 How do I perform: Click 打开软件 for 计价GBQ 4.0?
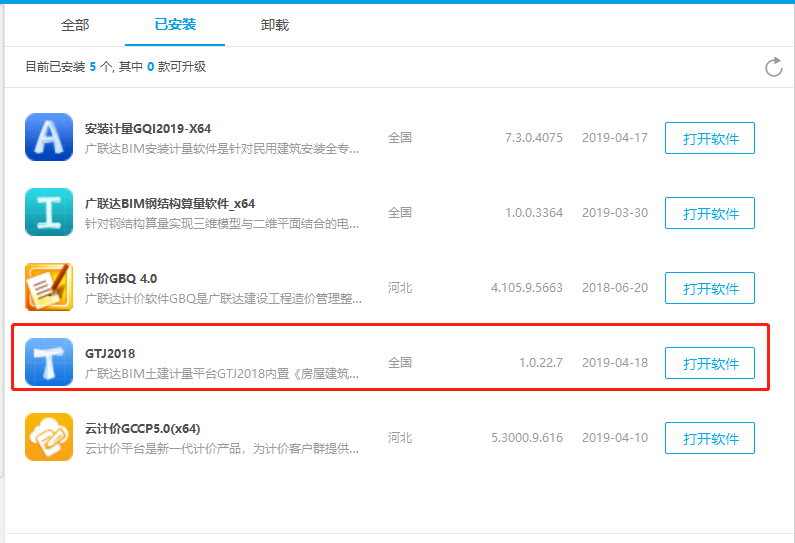pyautogui.click(x=710, y=288)
